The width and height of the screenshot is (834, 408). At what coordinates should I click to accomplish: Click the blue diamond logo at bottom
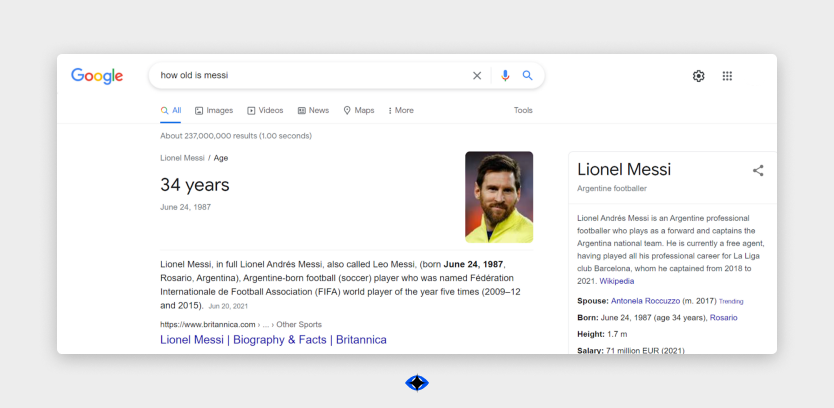pos(417,383)
